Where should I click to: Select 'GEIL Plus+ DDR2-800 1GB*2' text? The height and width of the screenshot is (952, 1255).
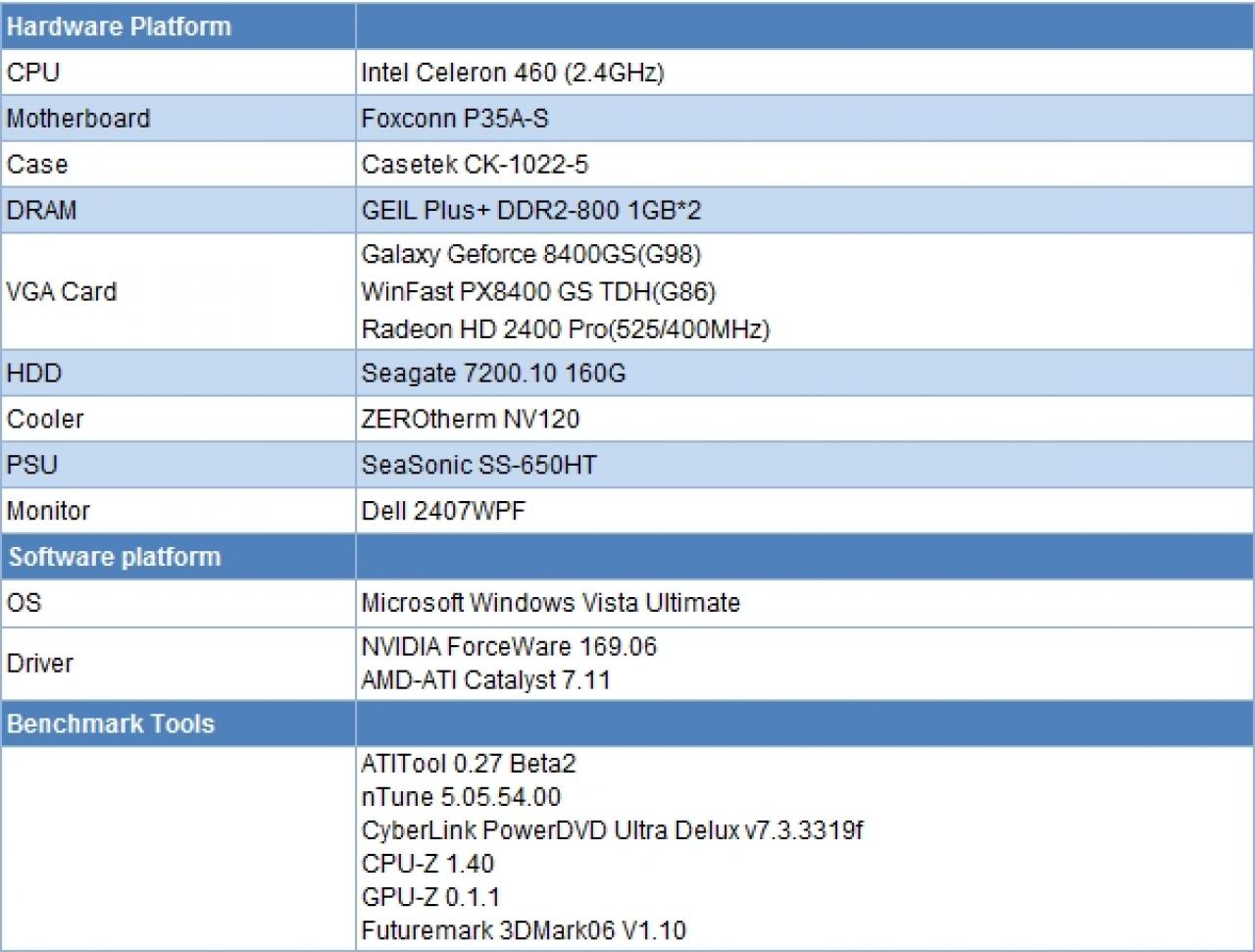click(531, 210)
